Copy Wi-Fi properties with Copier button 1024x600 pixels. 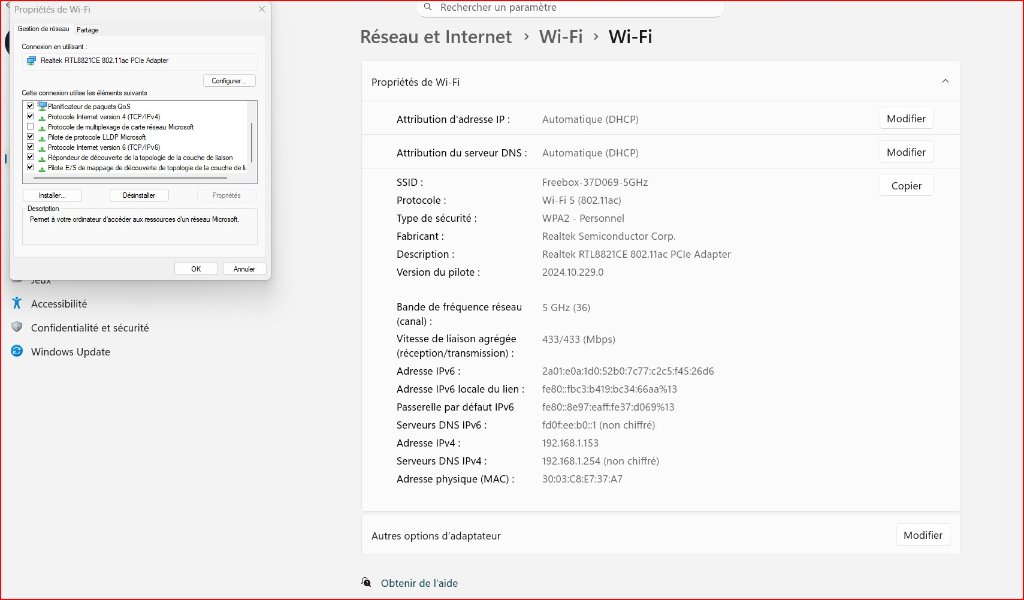906,186
